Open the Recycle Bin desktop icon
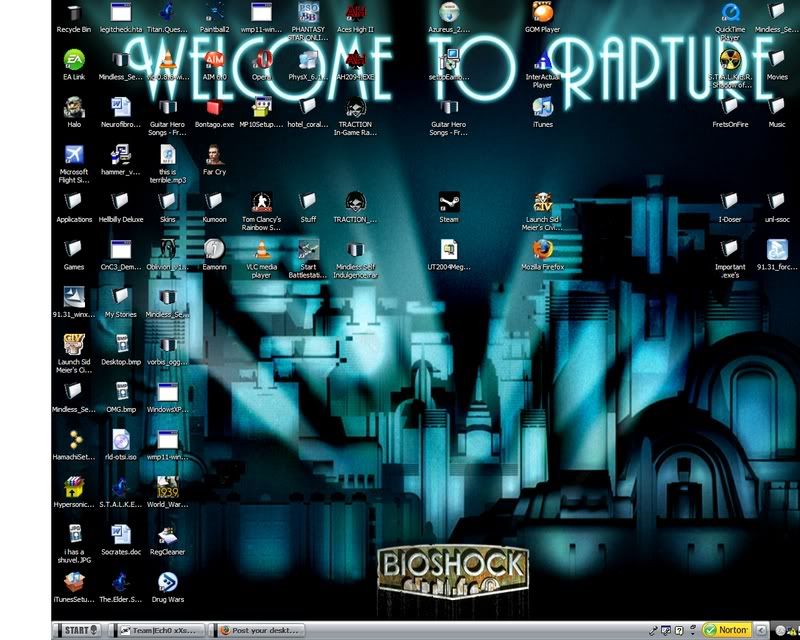Viewport: 800px width, 640px height. 74,14
